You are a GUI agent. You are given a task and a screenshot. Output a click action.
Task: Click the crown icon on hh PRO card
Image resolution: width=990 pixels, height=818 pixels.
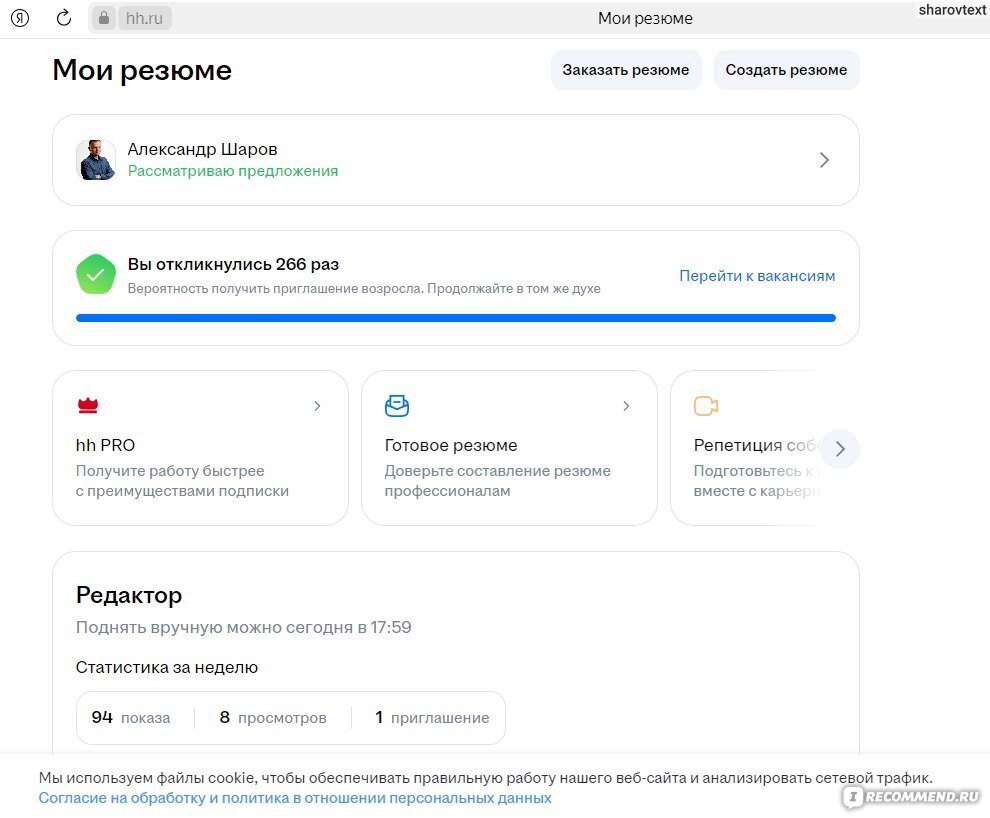88,405
